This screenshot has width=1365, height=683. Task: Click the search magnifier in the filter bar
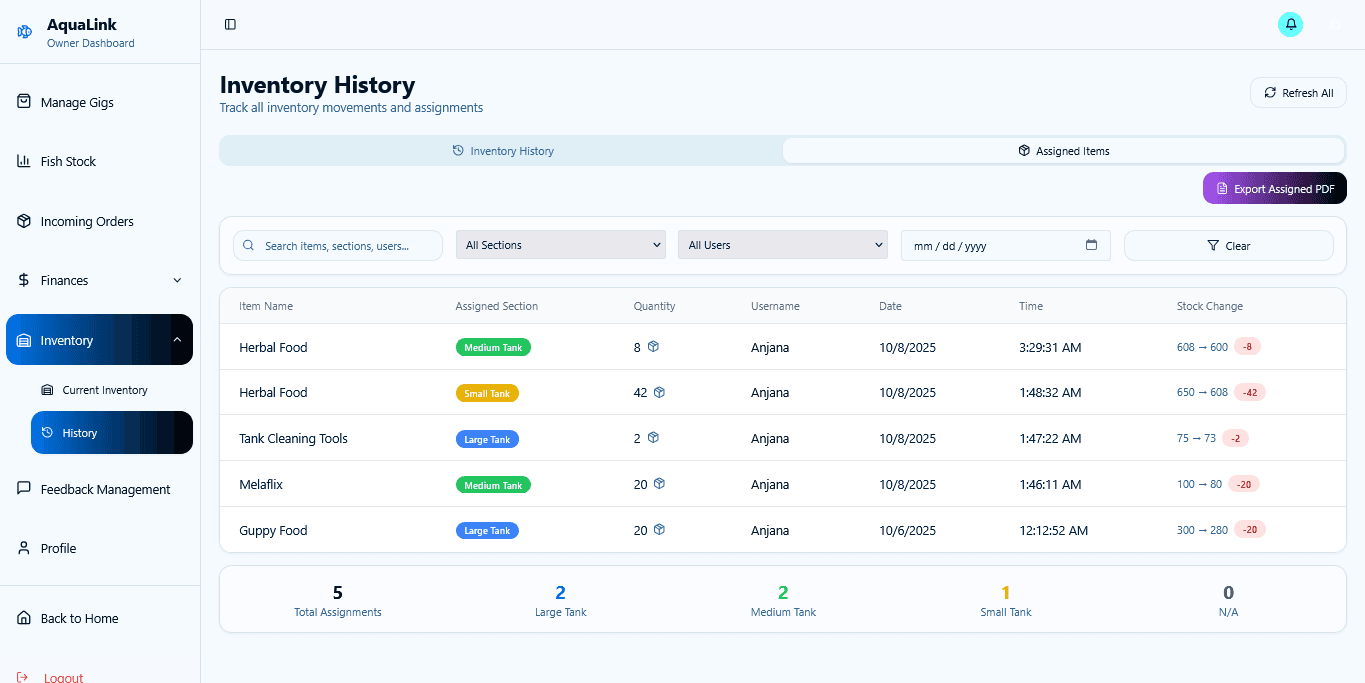click(x=248, y=244)
